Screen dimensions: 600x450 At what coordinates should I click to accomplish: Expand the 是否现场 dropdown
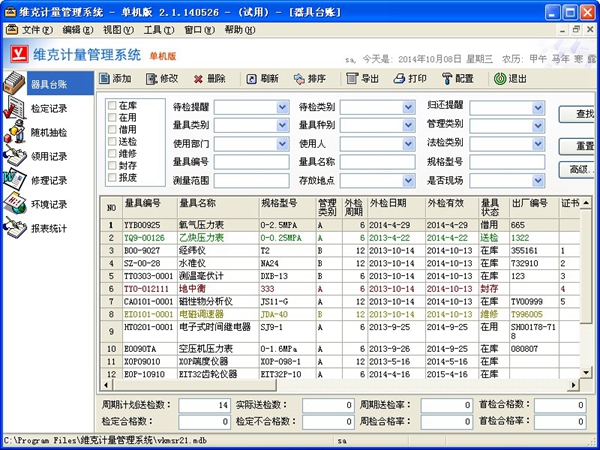pyautogui.click(x=538, y=180)
